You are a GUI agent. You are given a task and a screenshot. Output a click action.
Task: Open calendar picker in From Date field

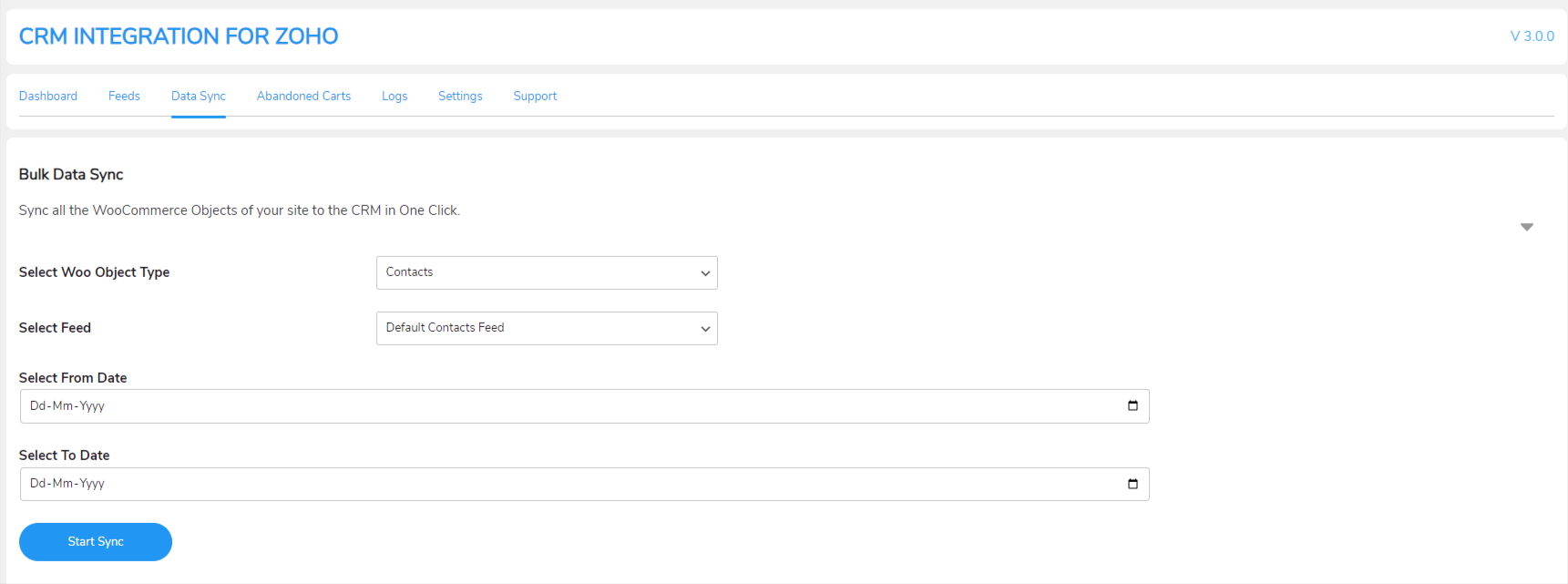coord(1132,405)
